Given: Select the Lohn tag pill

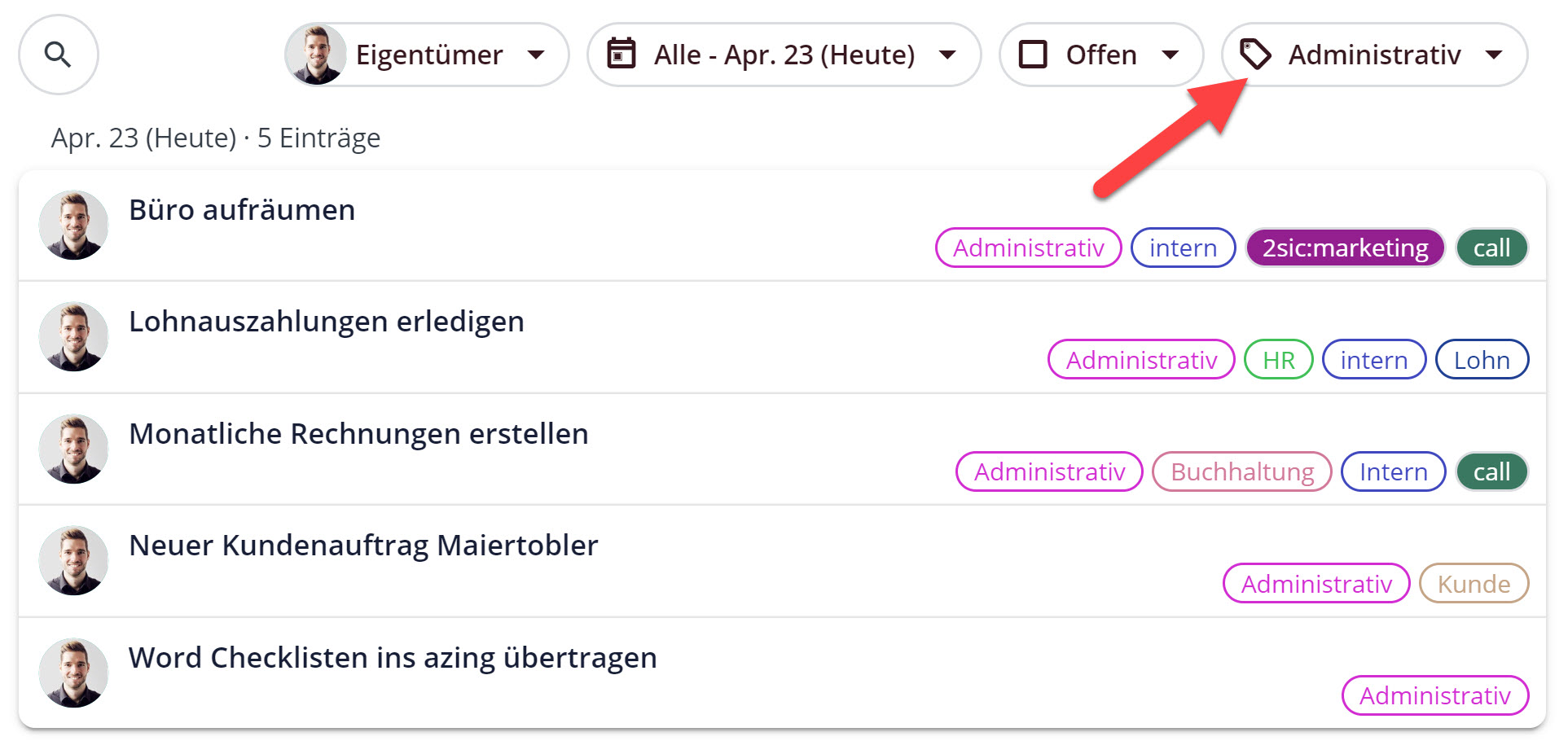Looking at the screenshot, I should point(1482,359).
